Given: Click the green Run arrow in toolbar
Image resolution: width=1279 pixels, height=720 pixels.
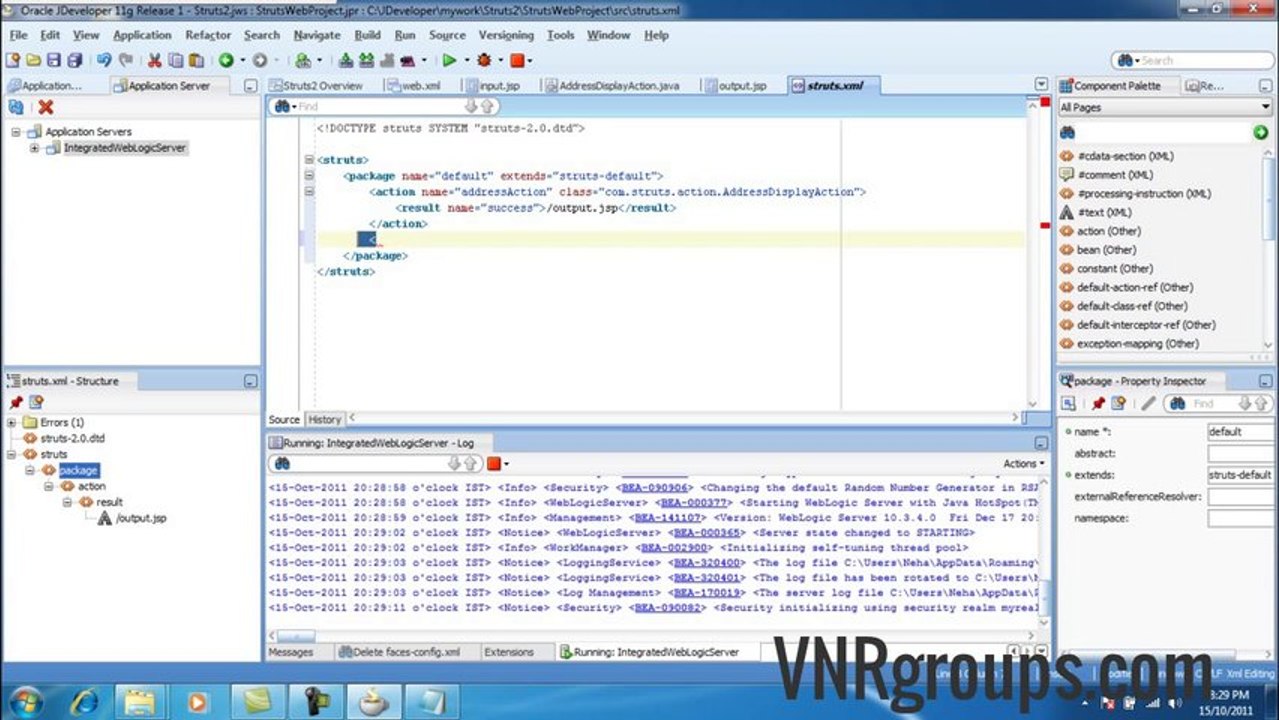Looking at the screenshot, I should click(449, 61).
